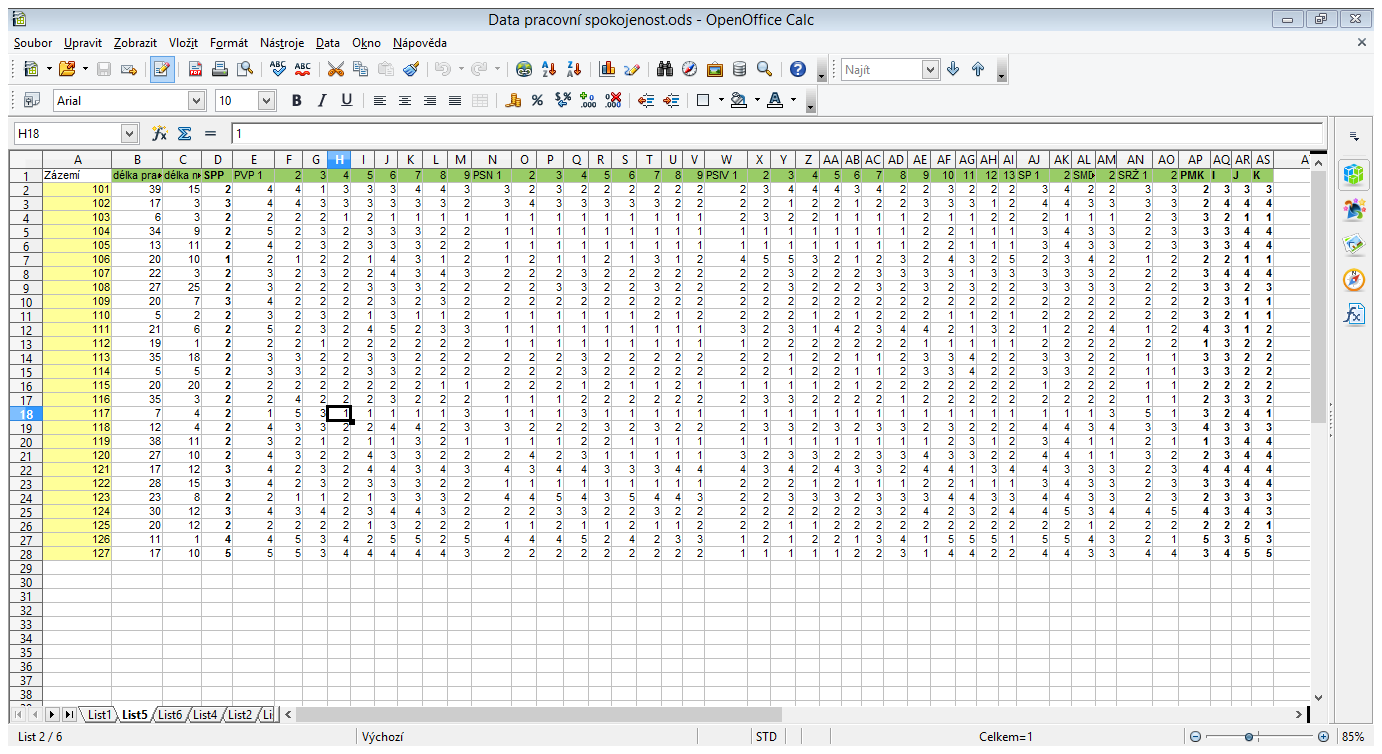Open sidebar Properties panel icon
Screen dimensions: 1382x754
pyautogui.click(x=1354, y=173)
